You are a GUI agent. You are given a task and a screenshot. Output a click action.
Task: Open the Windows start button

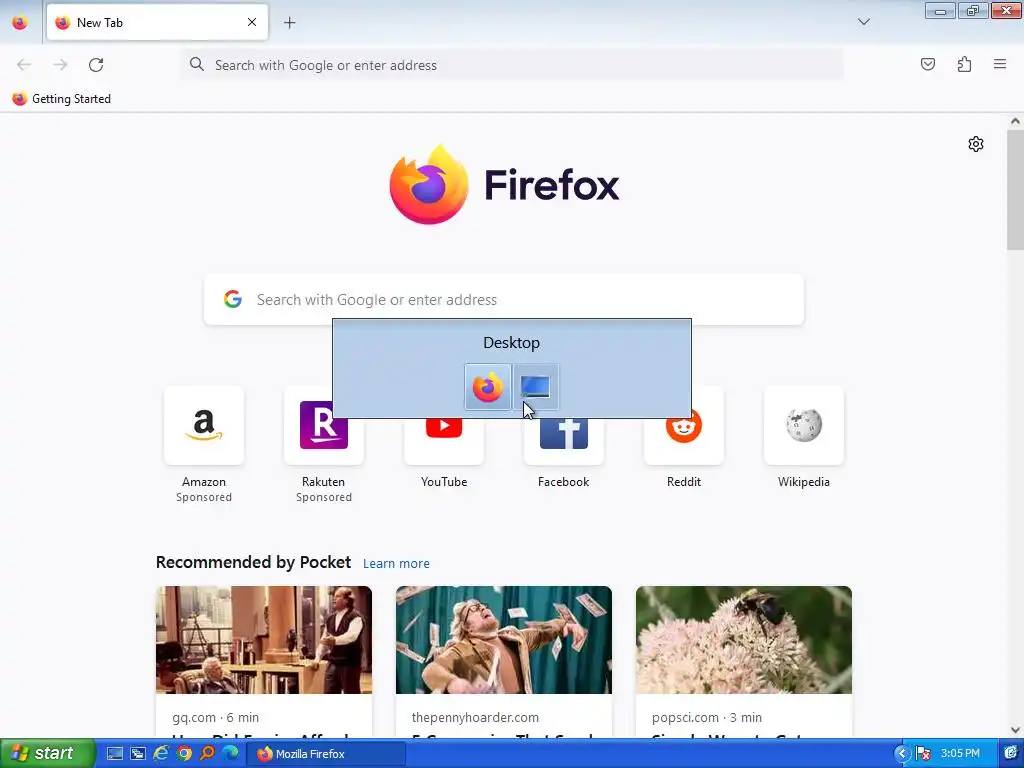click(x=47, y=754)
